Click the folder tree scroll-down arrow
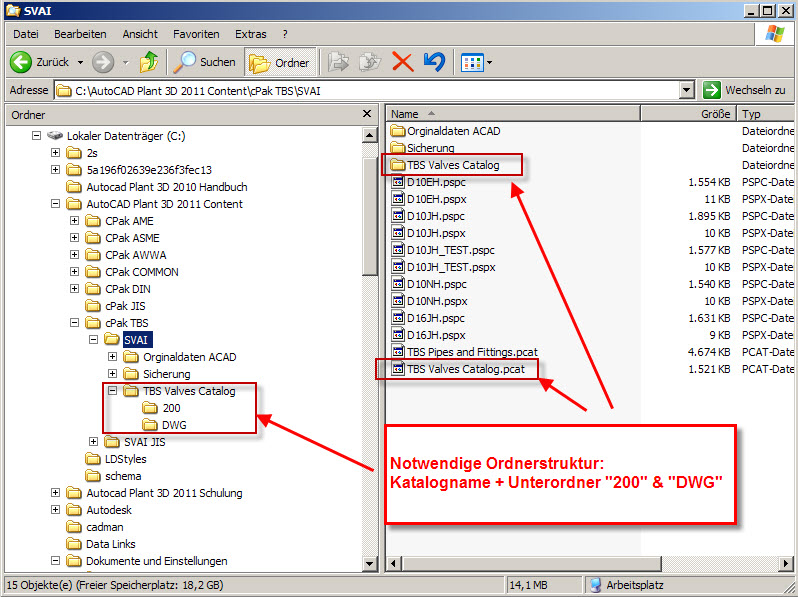The image size is (798, 597). (x=369, y=563)
